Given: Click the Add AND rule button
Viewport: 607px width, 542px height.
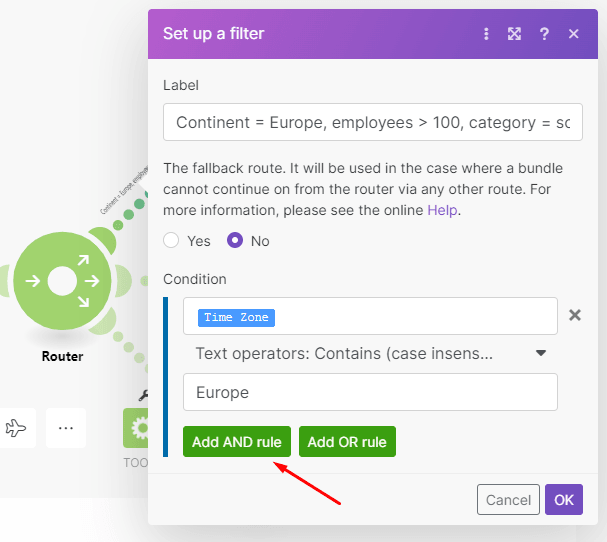Looking at the screenshot, I should point(237,442).
